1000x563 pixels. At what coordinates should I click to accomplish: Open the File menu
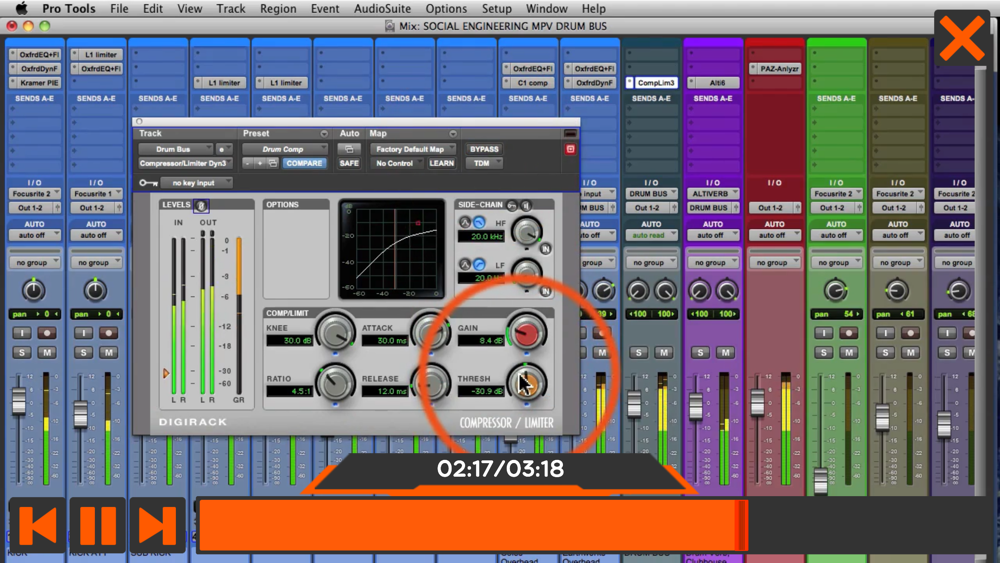pyautogui.click(x=119, y=8)
